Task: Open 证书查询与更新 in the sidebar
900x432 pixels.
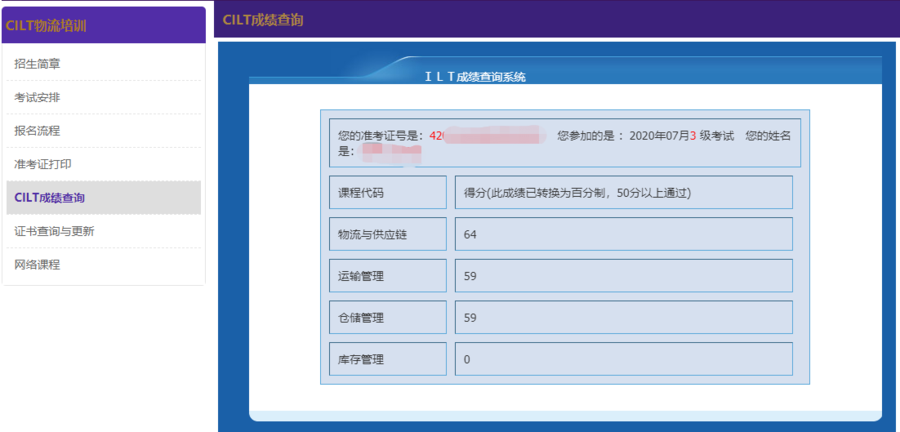Action: pos(55,231)
